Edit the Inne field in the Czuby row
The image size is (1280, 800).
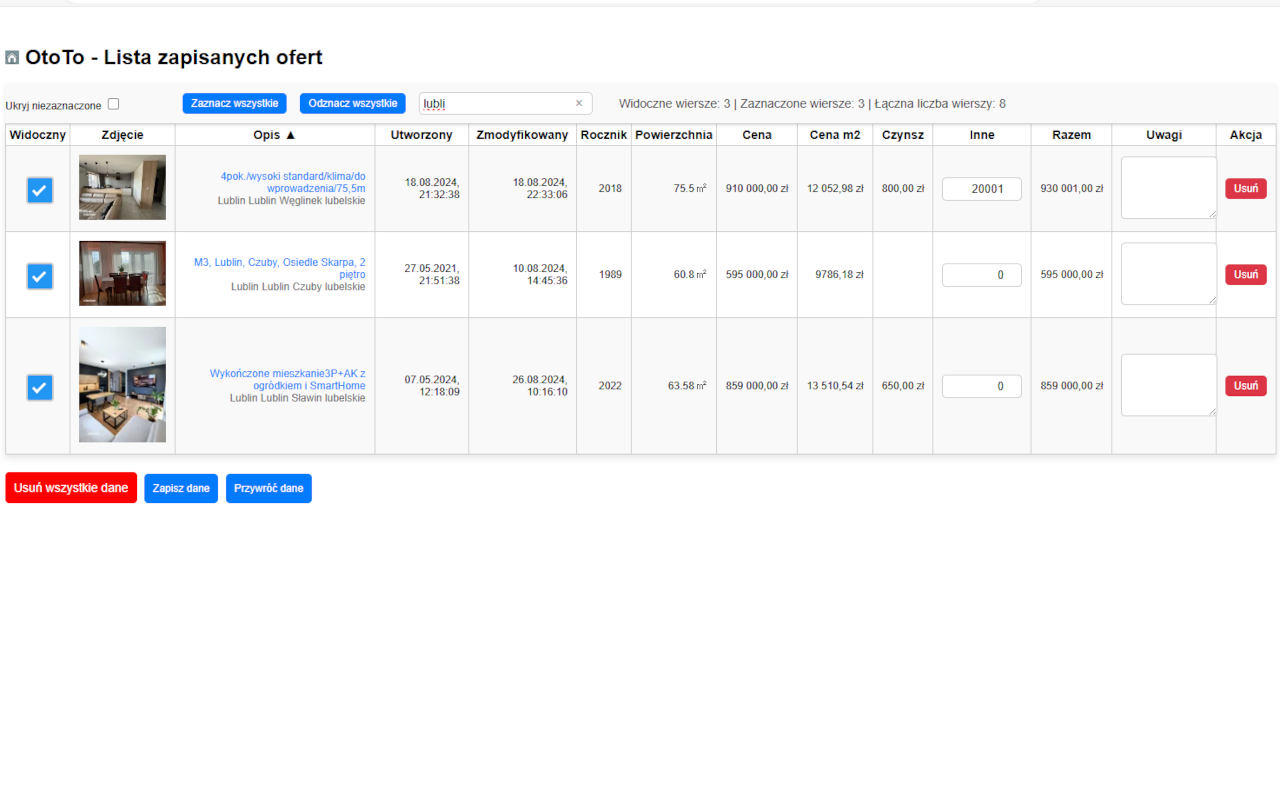(x=982, y=275)
